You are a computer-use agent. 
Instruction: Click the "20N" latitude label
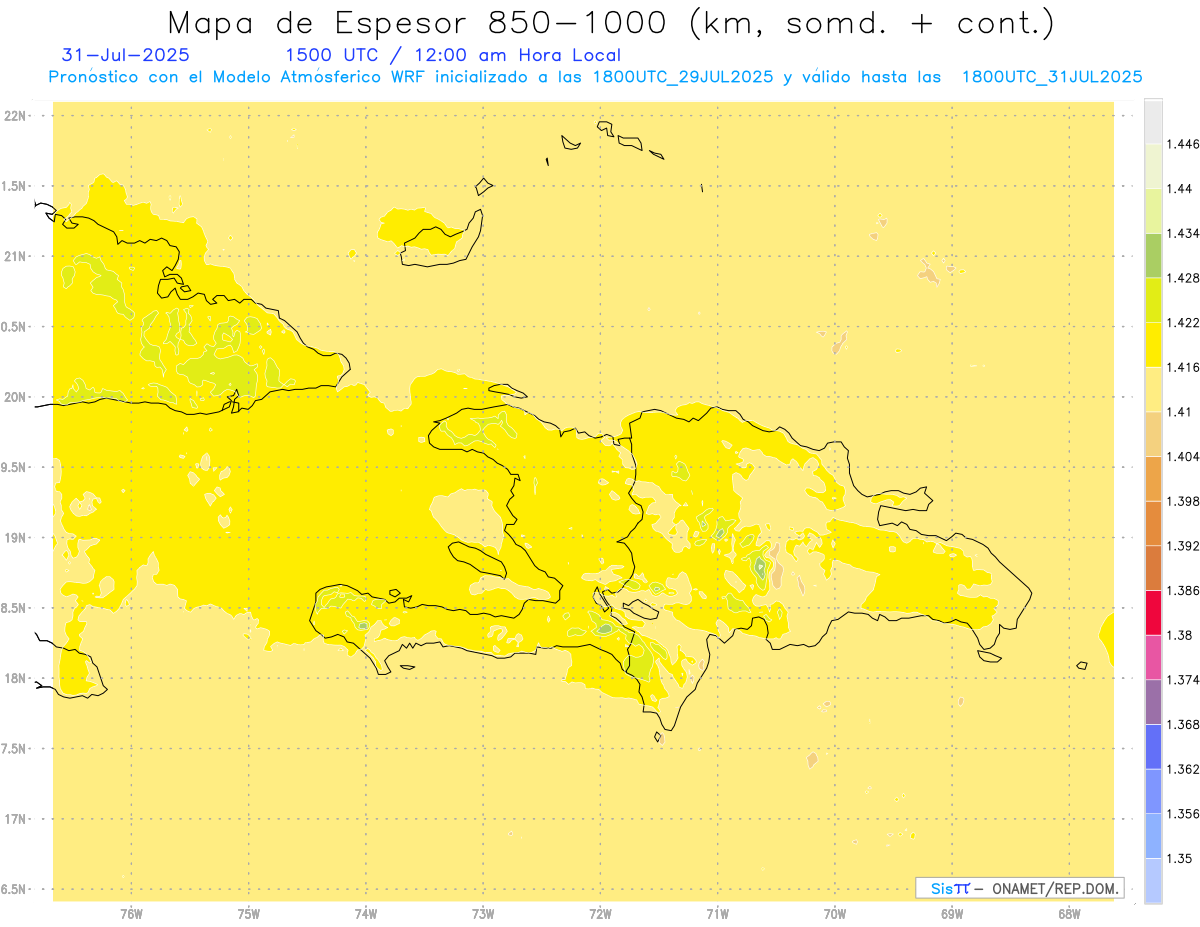pyautogui.click(x=16, y=397)
